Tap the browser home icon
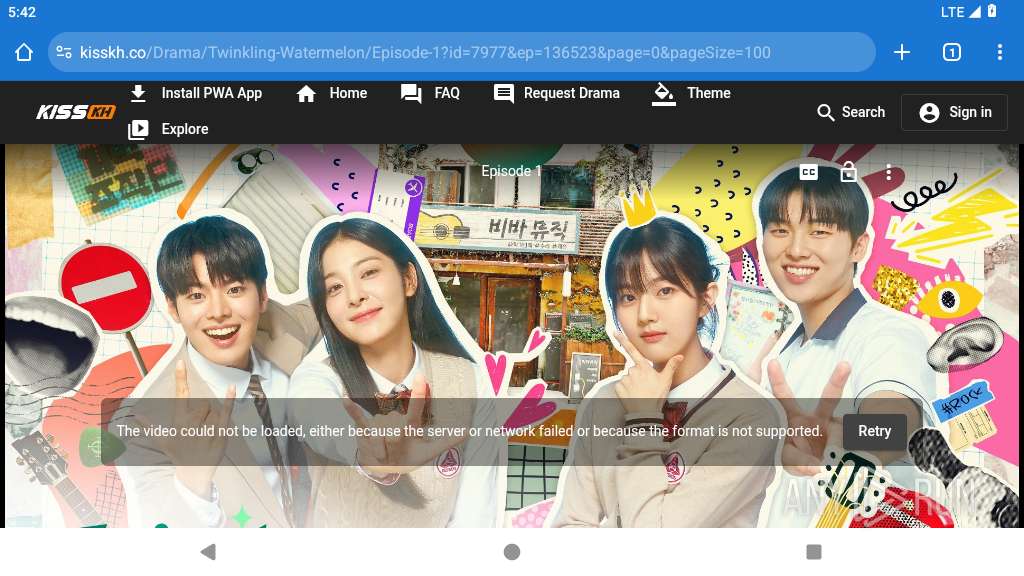Viewport: 1024px width, 576px height. 24,52
